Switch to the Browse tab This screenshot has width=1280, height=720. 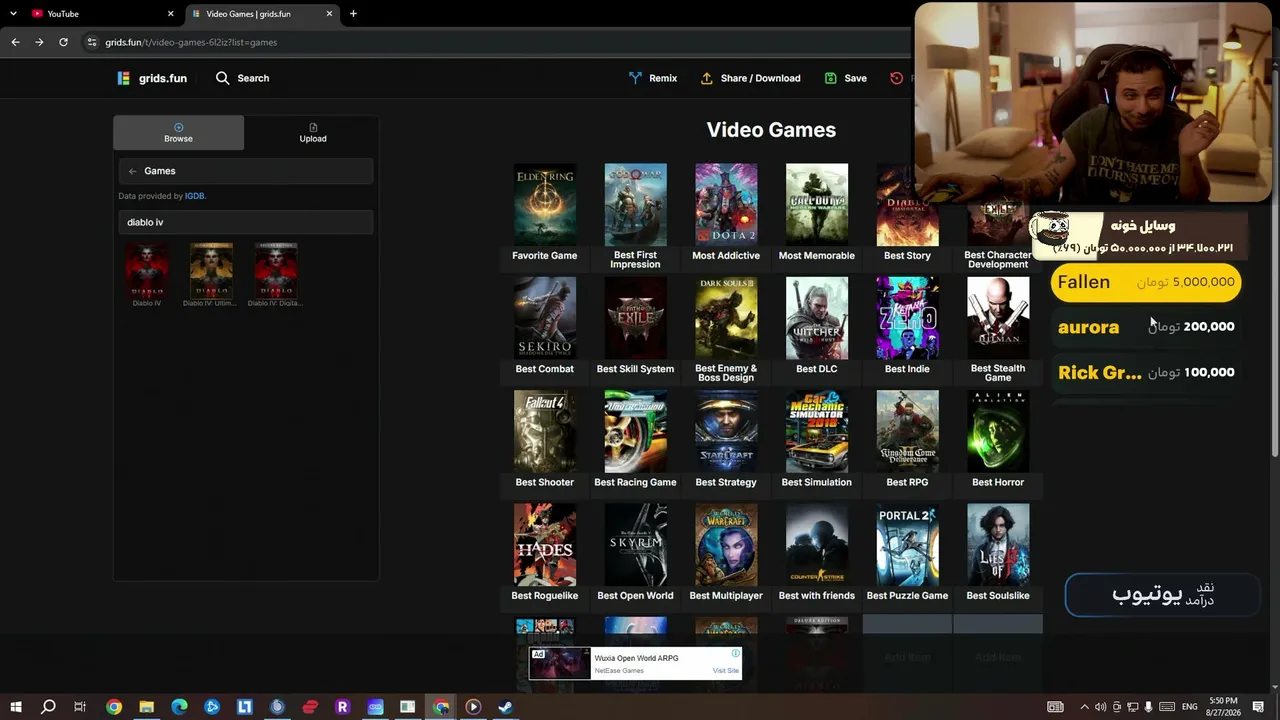point(178,133)
